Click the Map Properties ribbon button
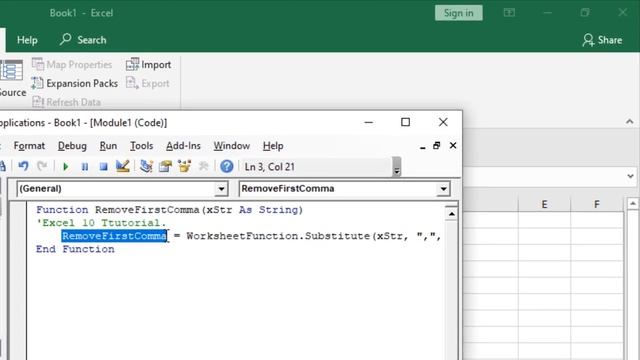Viewport: 640px width, 360px height. (72, 64)
